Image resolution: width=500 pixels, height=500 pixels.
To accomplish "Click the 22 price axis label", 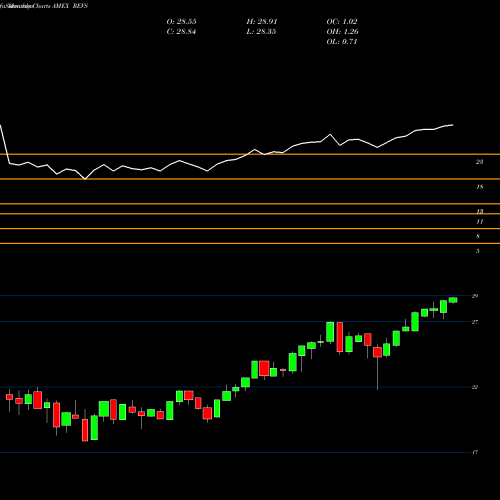I will click(475, 387).
